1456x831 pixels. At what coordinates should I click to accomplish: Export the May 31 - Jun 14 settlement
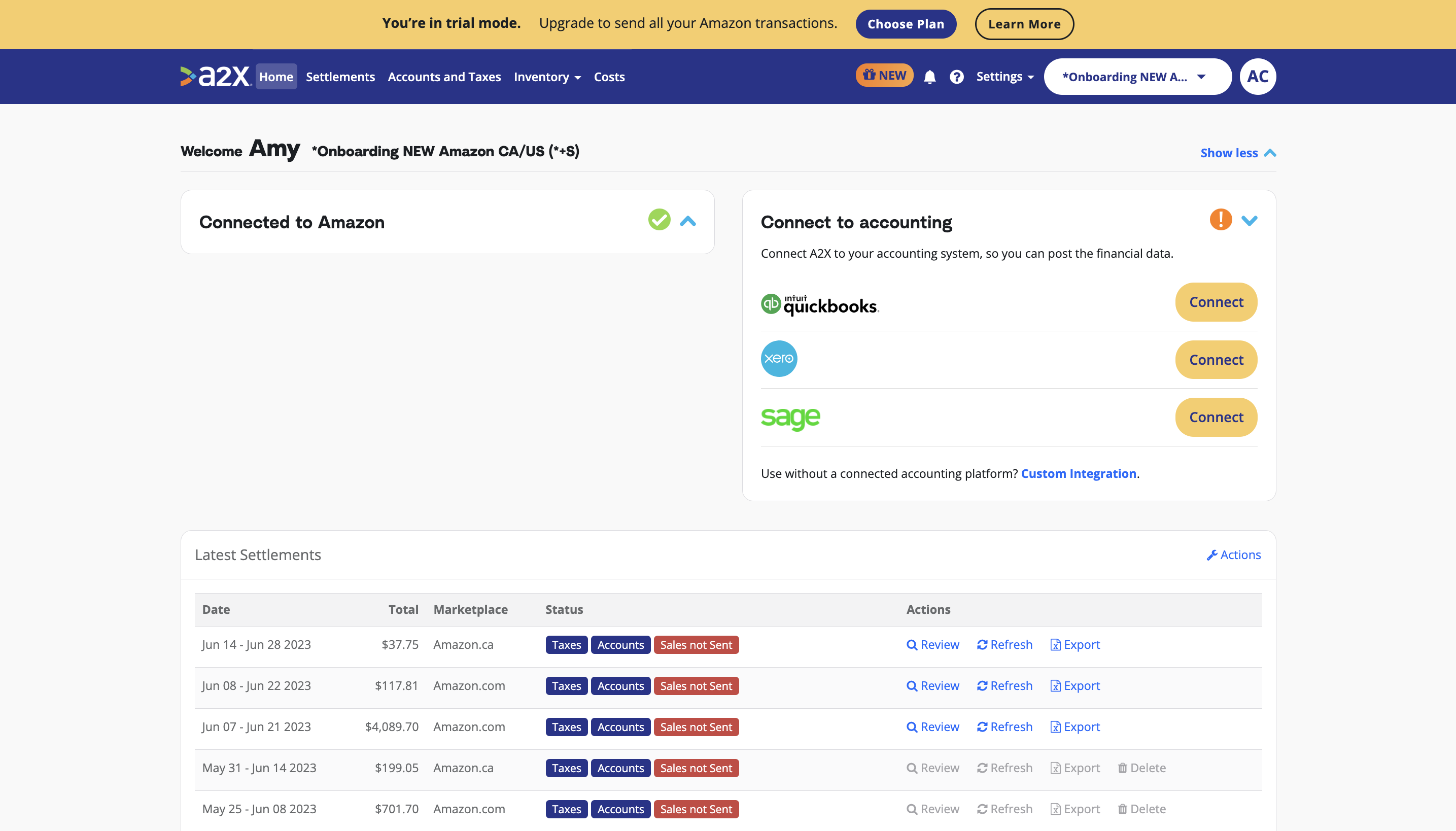click(1074, 768)
